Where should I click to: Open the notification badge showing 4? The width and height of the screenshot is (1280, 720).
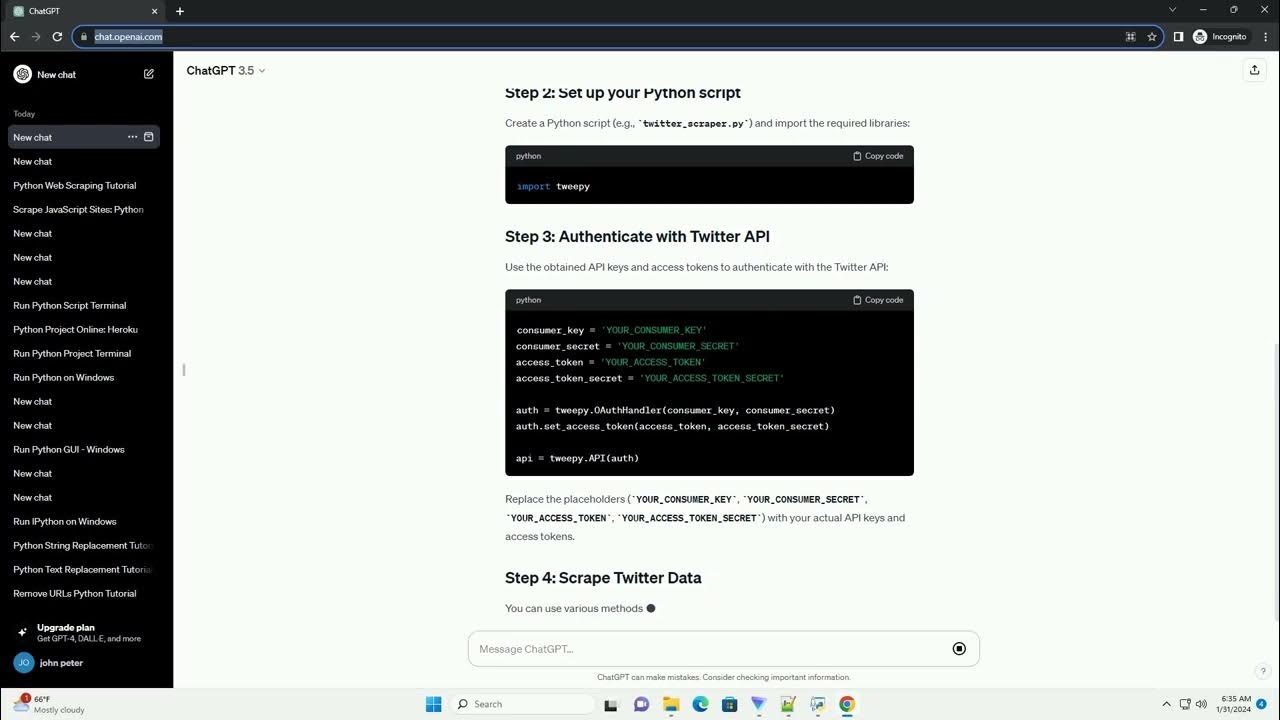(1262, 704)
